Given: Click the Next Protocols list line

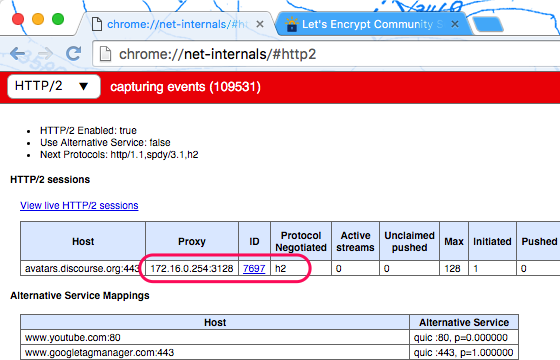Looking at the screenshot, I should click(x=119, y=155).
